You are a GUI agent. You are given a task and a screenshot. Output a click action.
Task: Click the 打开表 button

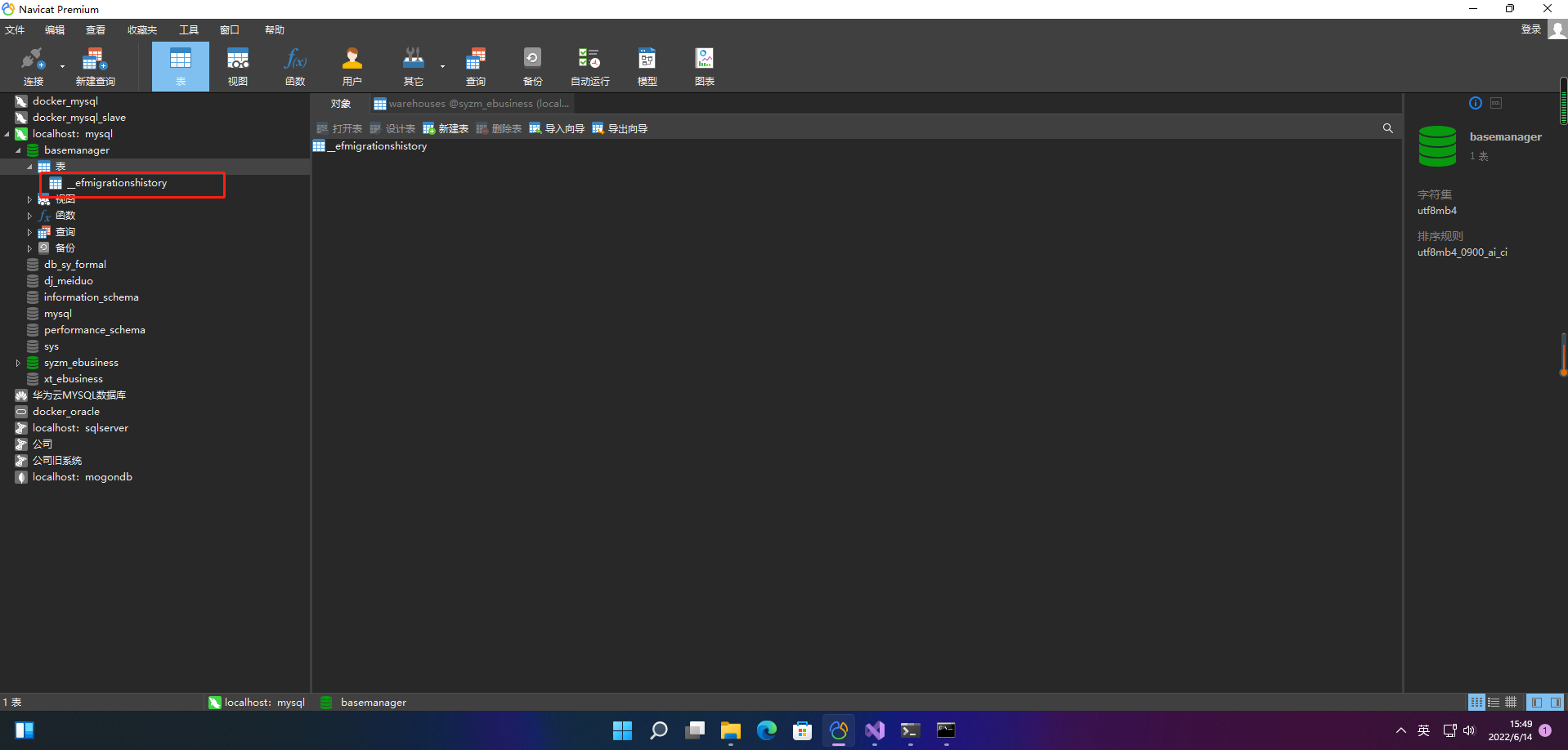pos(339,128)
